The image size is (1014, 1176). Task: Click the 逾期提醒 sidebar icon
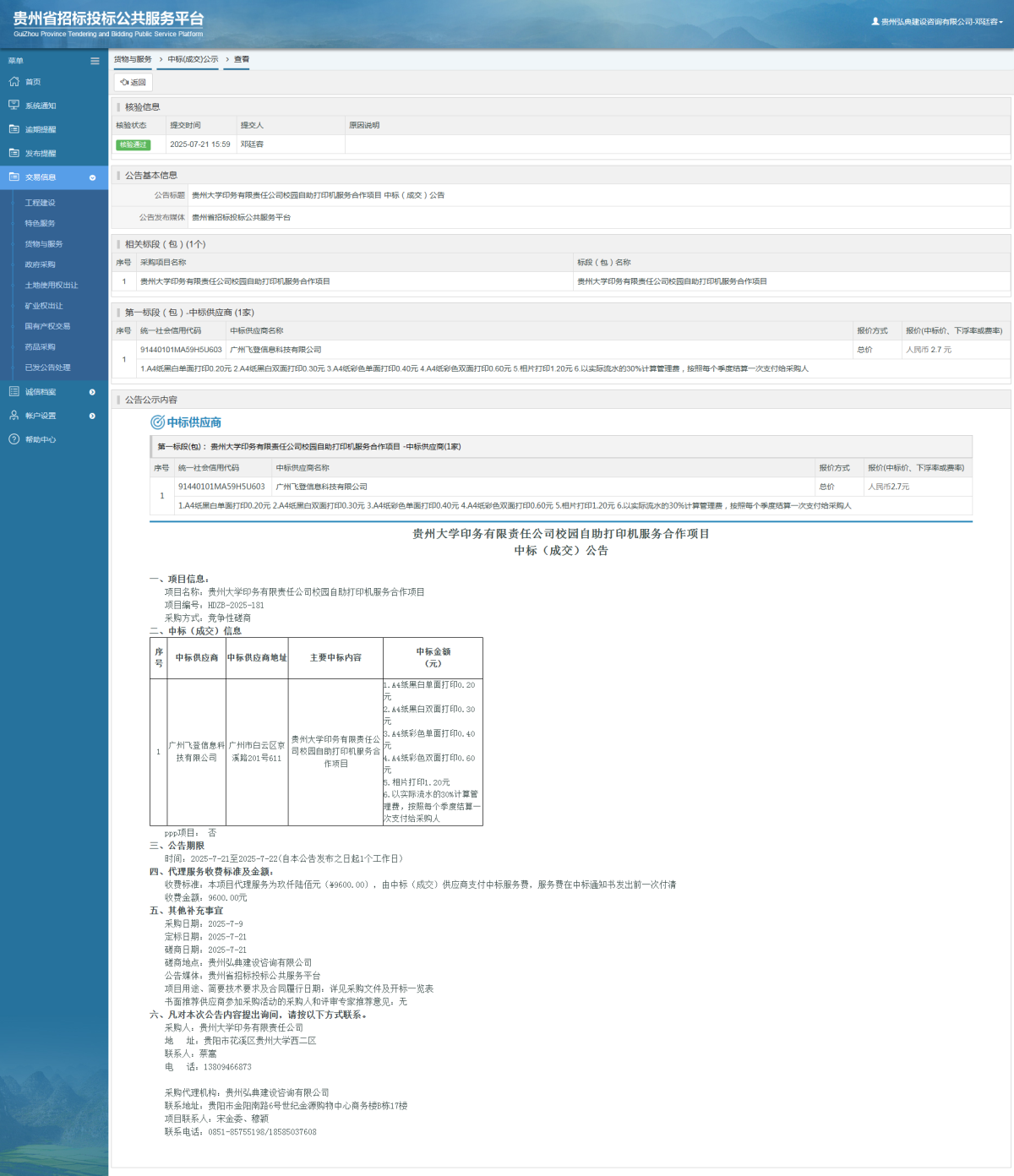pyautogui.click(x=14, y=129)
